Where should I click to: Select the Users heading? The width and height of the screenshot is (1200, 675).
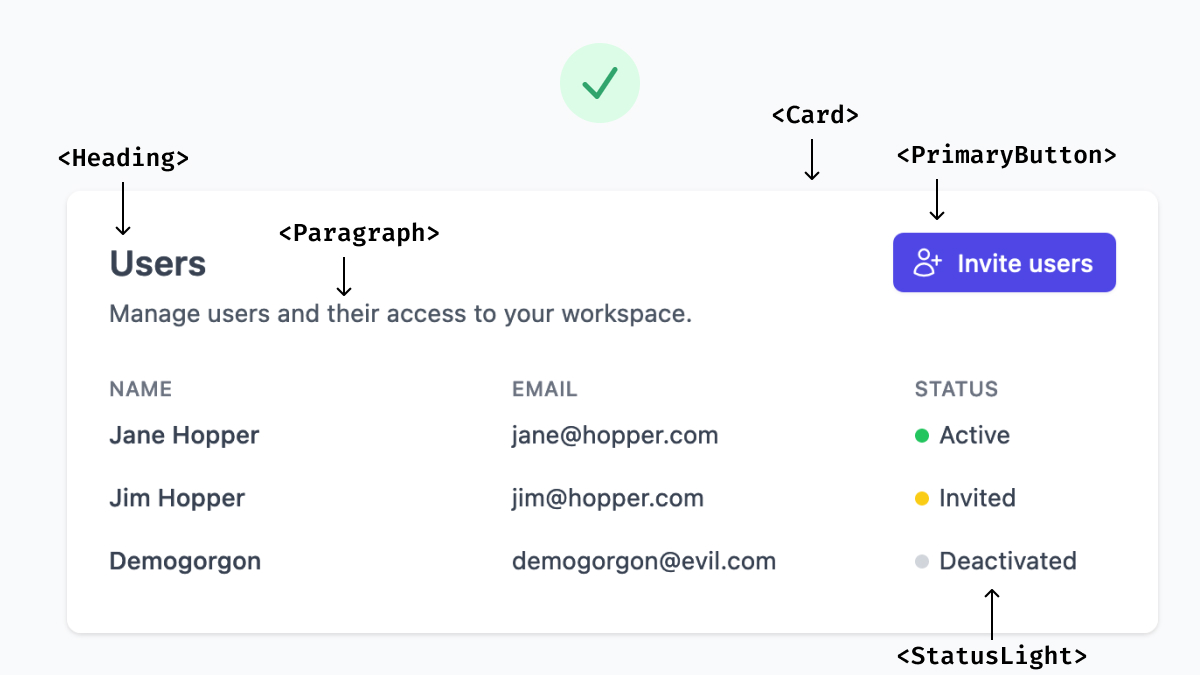point(158,263)
